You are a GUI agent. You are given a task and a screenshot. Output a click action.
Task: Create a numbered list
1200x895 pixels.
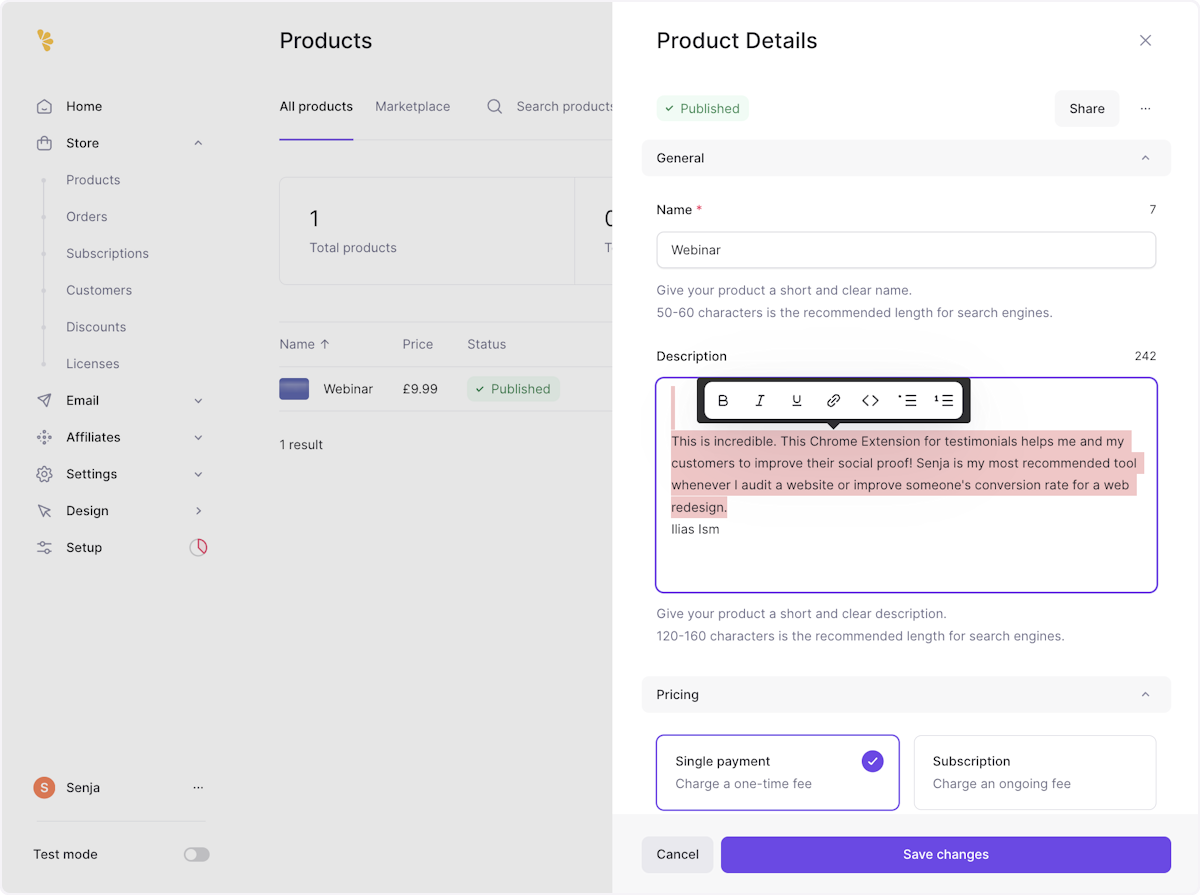click(x=944, y=401)
